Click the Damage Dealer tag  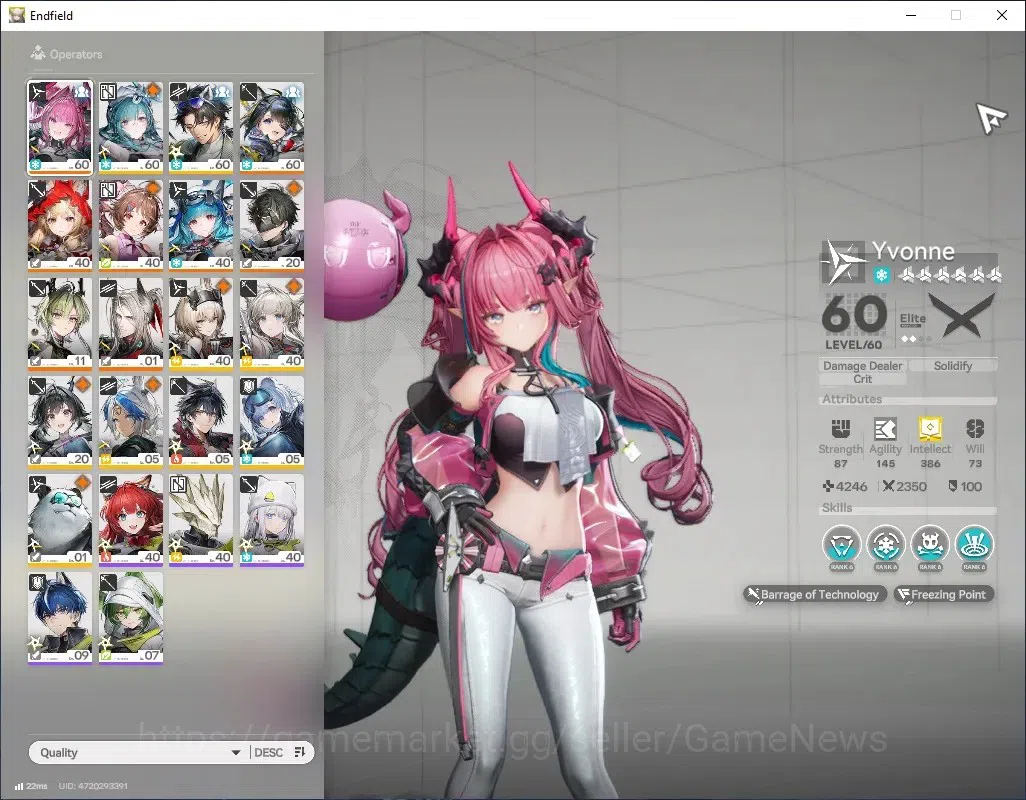tap(862, 366)
